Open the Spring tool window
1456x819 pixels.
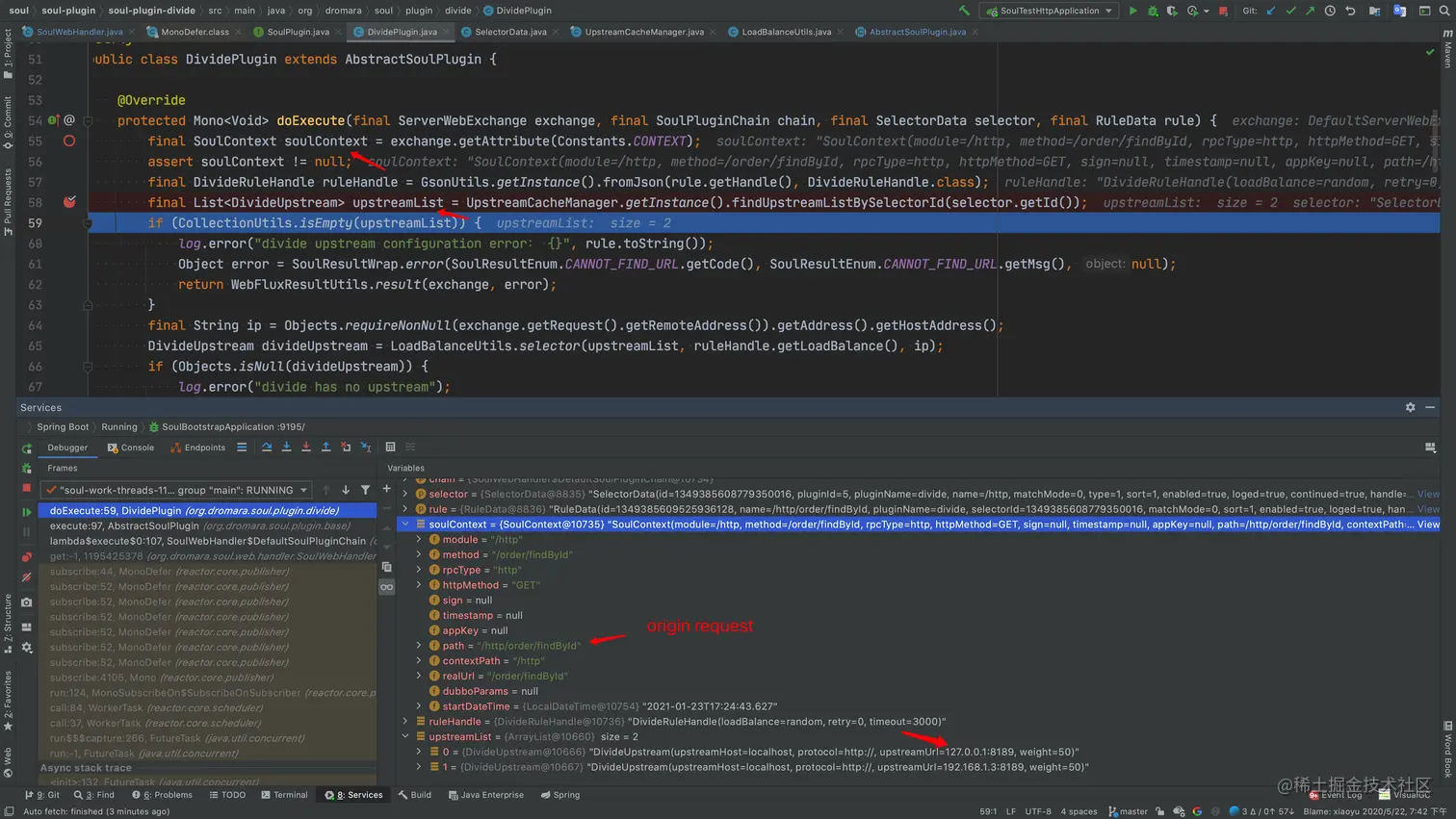(560, 795)
